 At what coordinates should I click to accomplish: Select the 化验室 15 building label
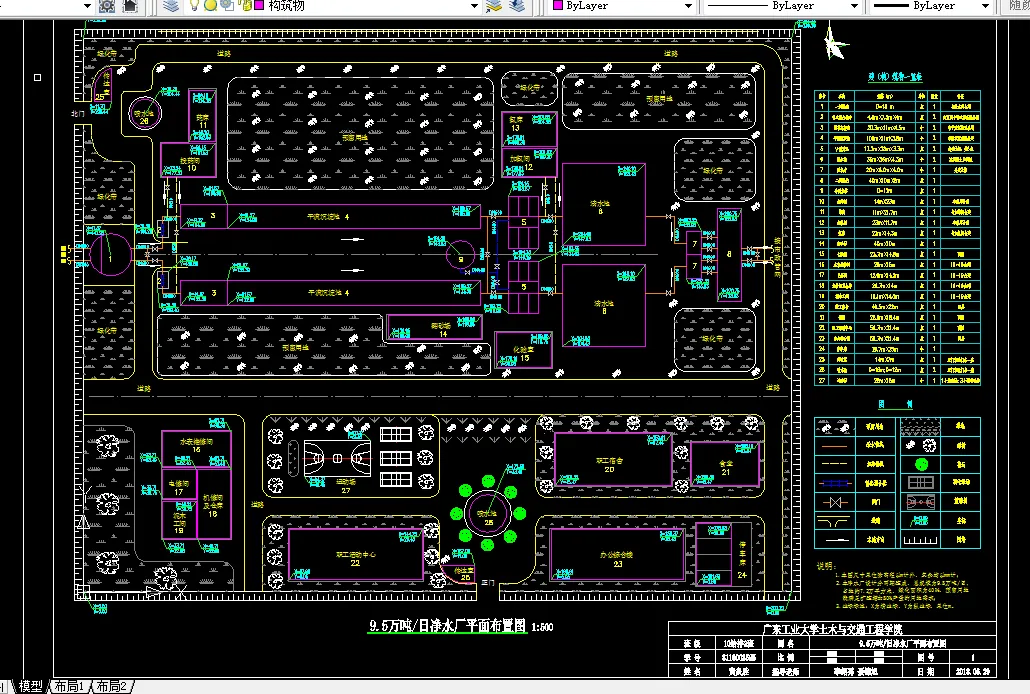pyautogui.click(x=524, y=354)
